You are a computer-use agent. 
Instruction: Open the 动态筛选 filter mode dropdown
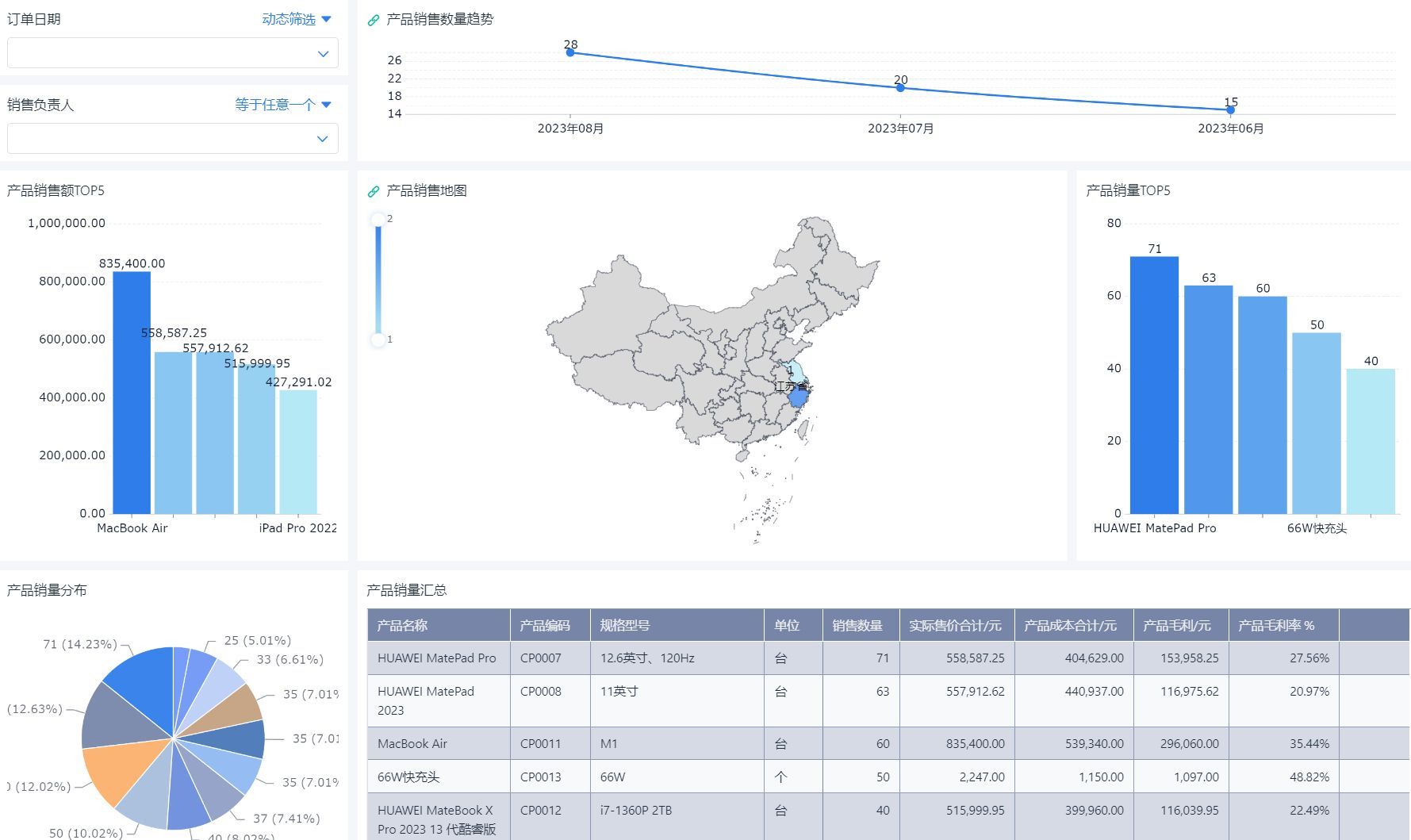[297, 19]
